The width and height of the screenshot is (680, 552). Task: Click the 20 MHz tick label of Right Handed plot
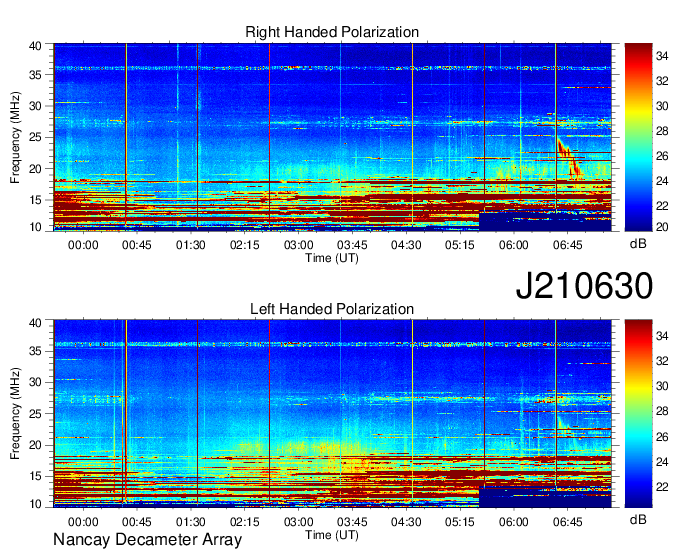pos(35,169)
